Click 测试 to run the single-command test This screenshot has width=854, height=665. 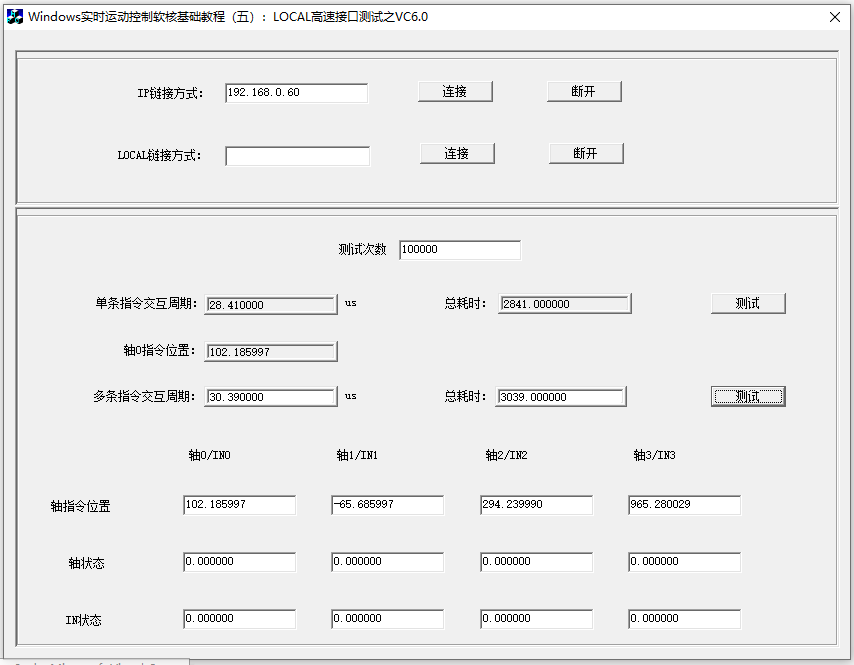[x=748, y=302]
